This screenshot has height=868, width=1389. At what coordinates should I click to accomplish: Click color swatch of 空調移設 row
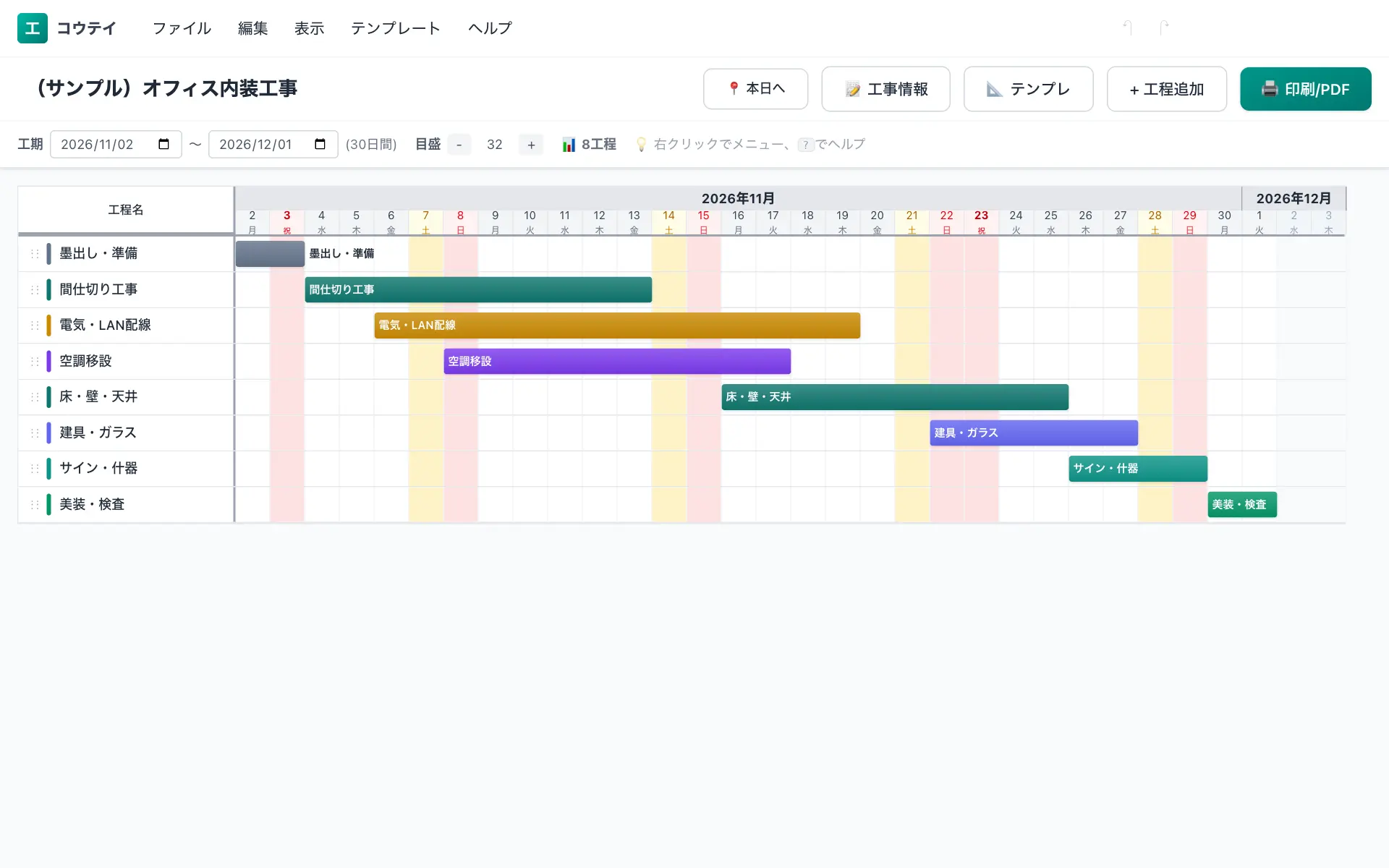[x=48, y=361]
